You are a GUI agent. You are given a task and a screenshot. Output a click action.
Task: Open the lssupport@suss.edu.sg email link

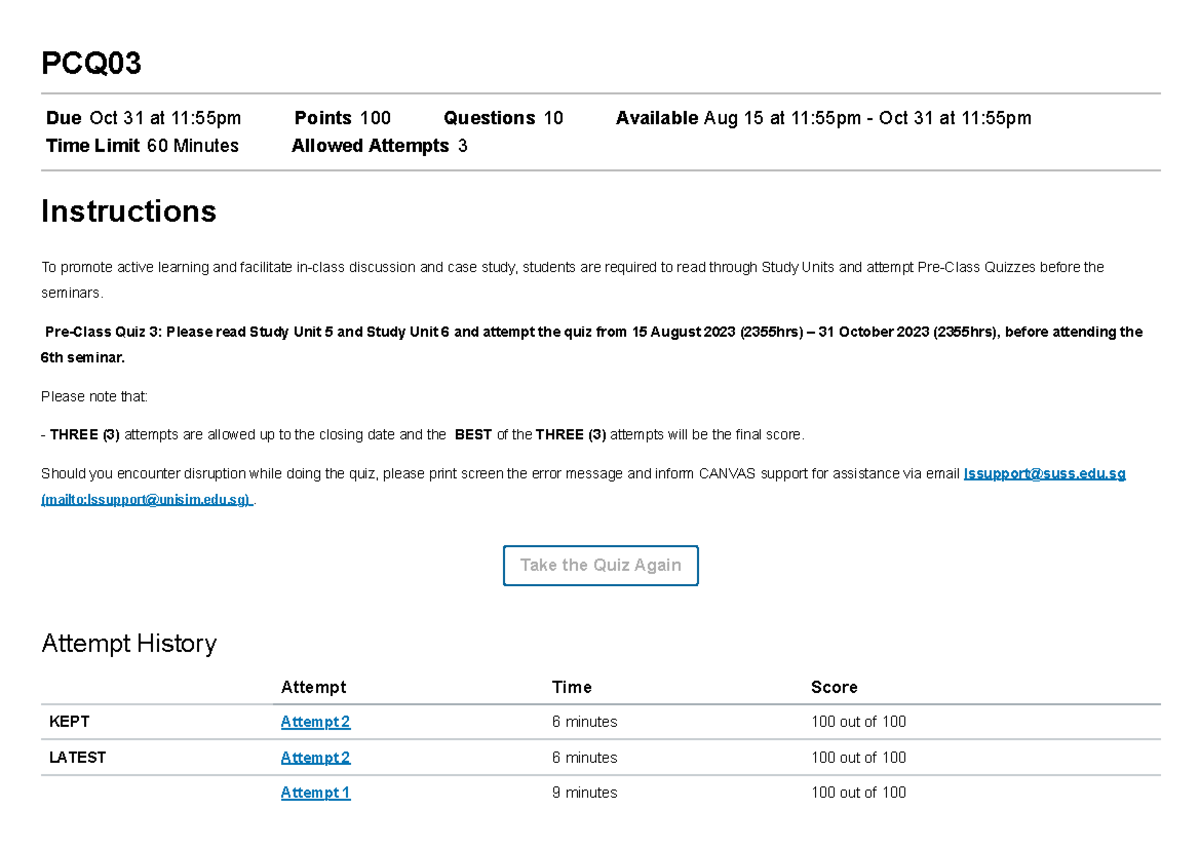[x=1044, y=473]
